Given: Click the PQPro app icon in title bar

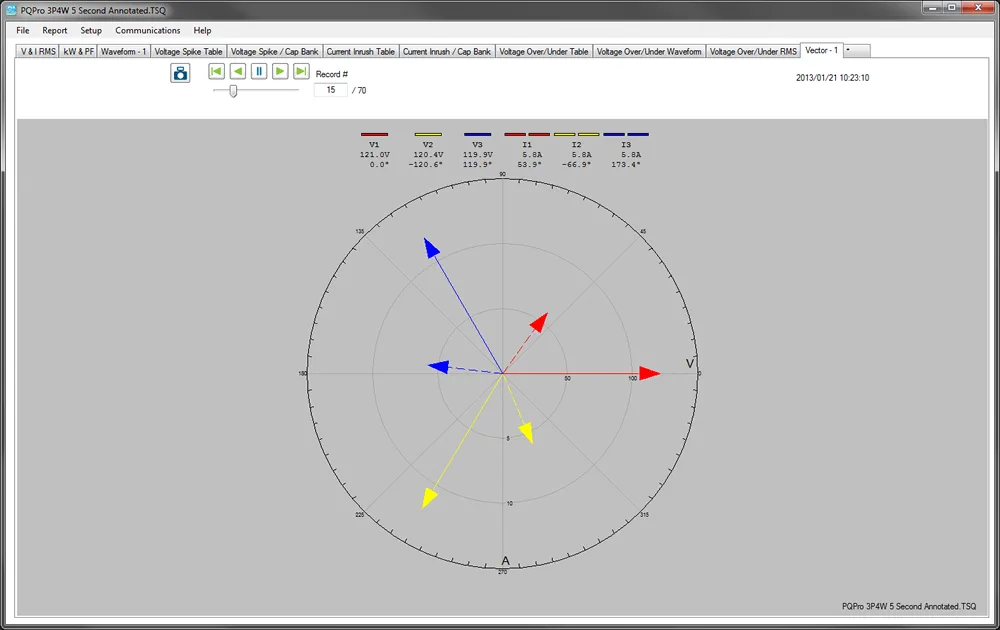Looking at the screenshot, I should pos(11,10).
